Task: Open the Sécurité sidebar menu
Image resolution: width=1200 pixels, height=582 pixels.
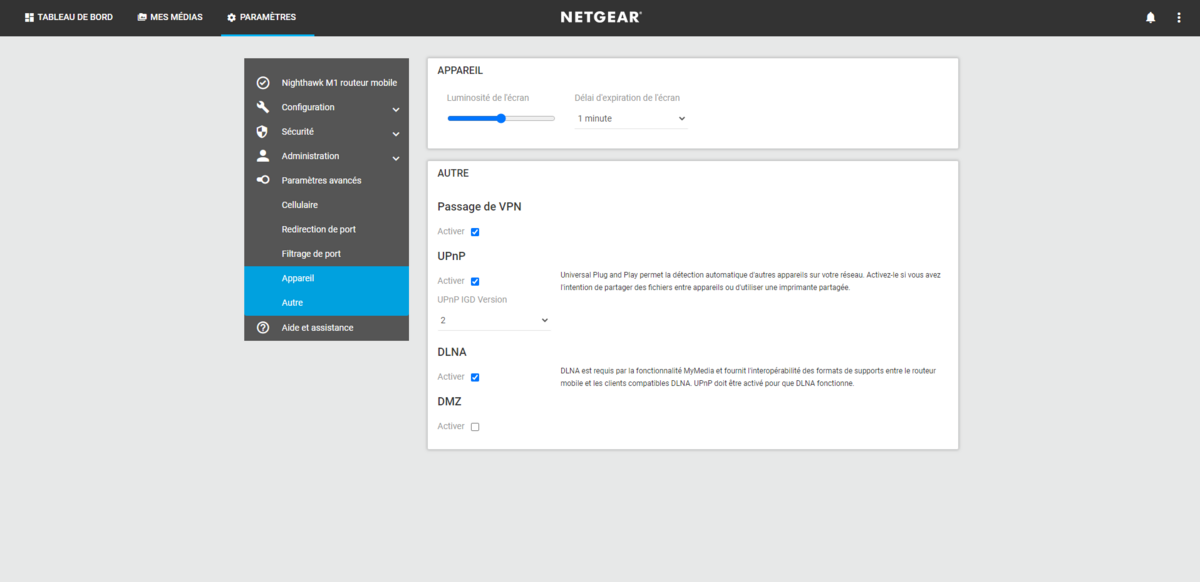Action: (x=326, y=132)
